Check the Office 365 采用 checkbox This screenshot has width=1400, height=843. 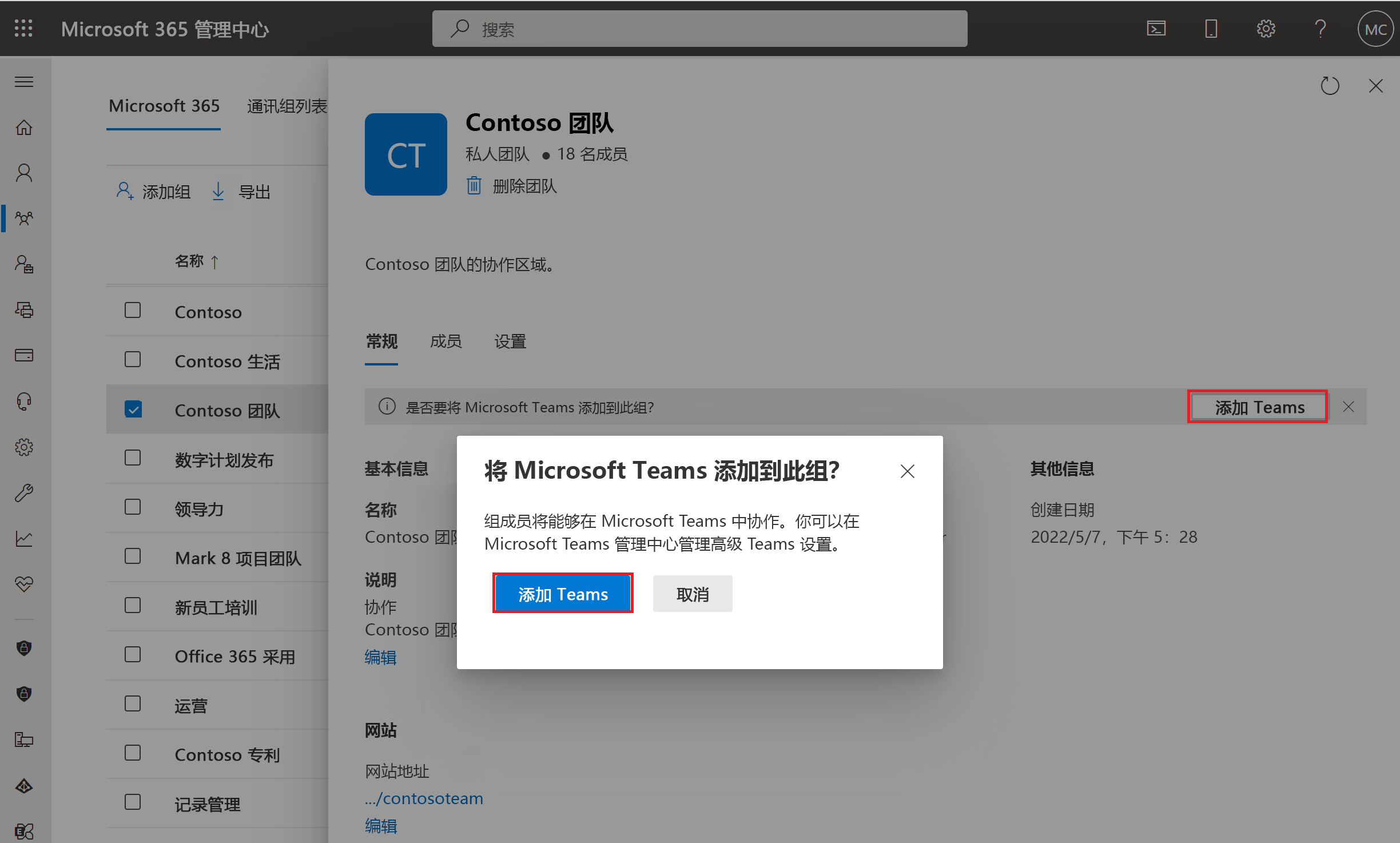point(133,655)
